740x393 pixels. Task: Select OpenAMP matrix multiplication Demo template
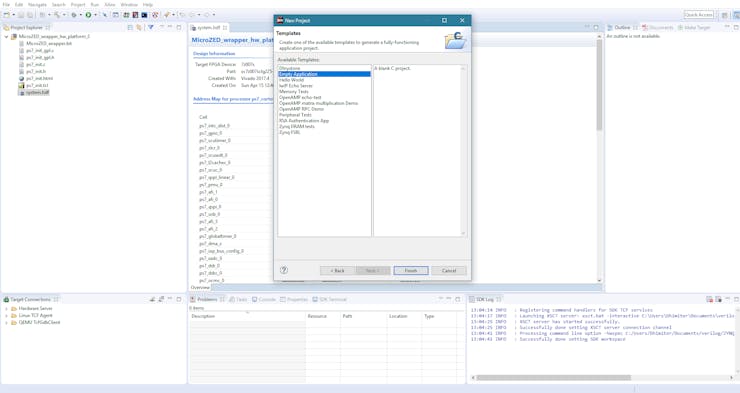pyautogui.click(x=319, y=103)
